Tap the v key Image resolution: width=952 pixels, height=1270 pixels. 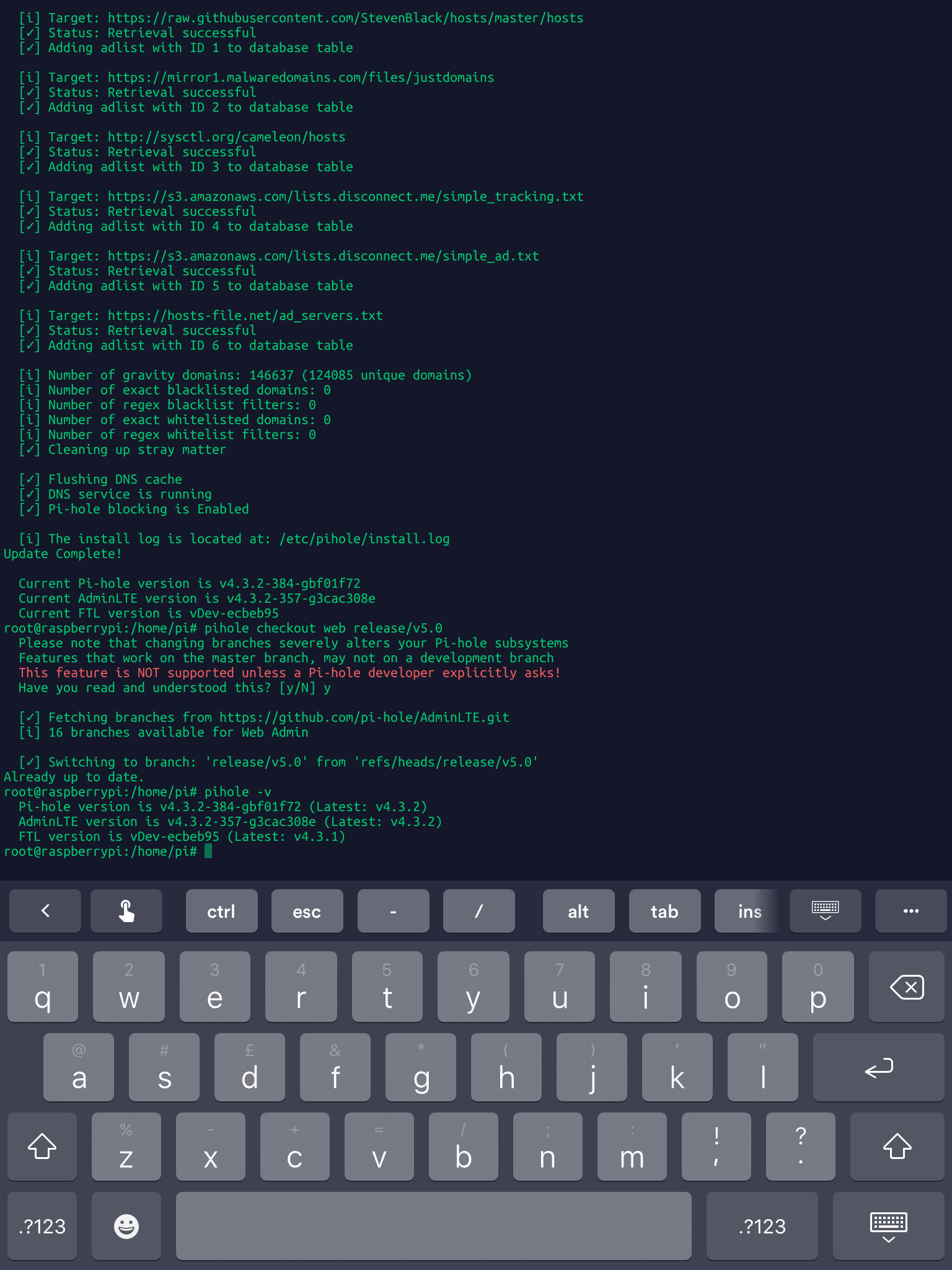click(x=379, y=1147)
